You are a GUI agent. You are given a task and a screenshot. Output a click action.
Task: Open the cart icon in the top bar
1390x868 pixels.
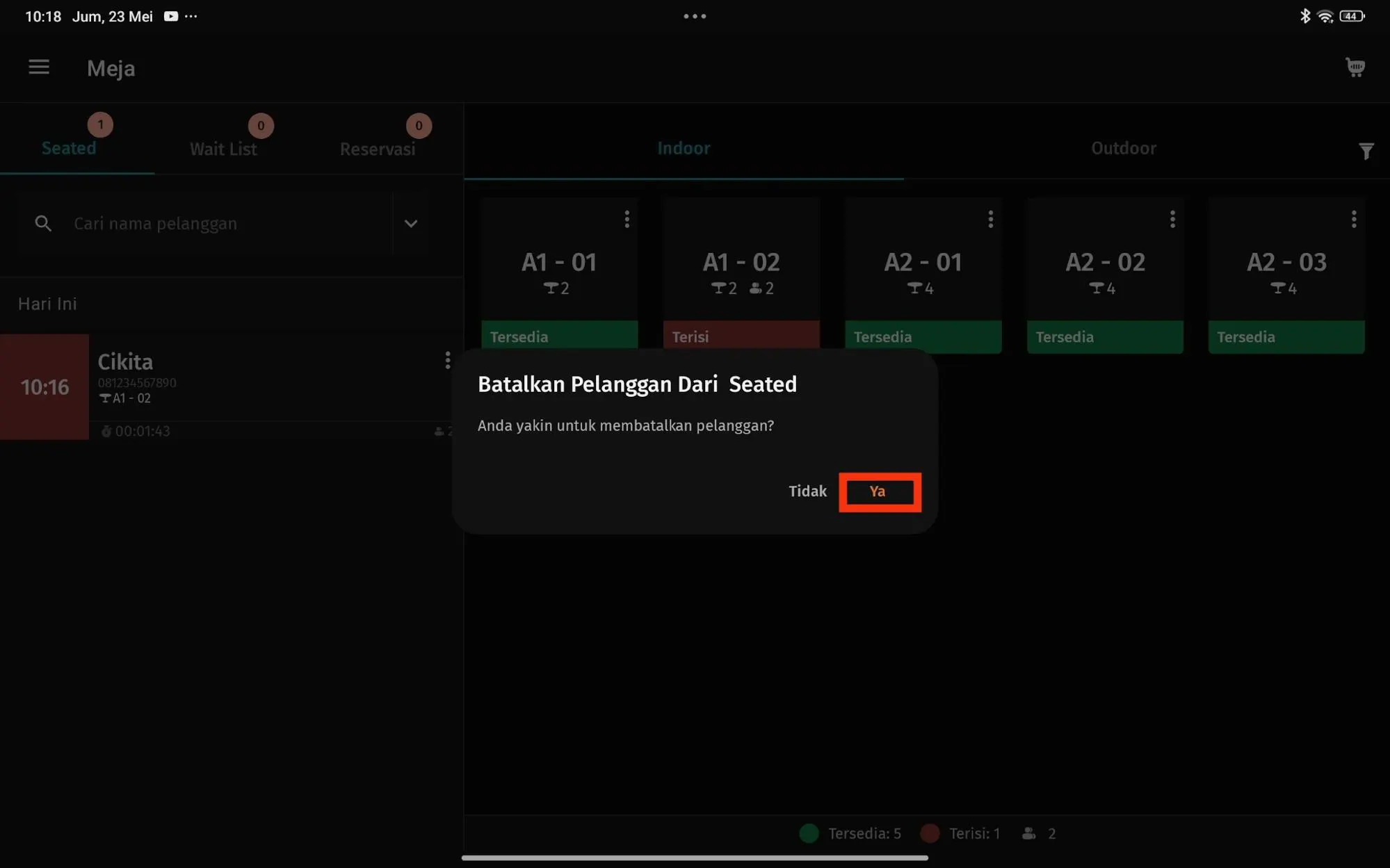[x=1355, y=67]
